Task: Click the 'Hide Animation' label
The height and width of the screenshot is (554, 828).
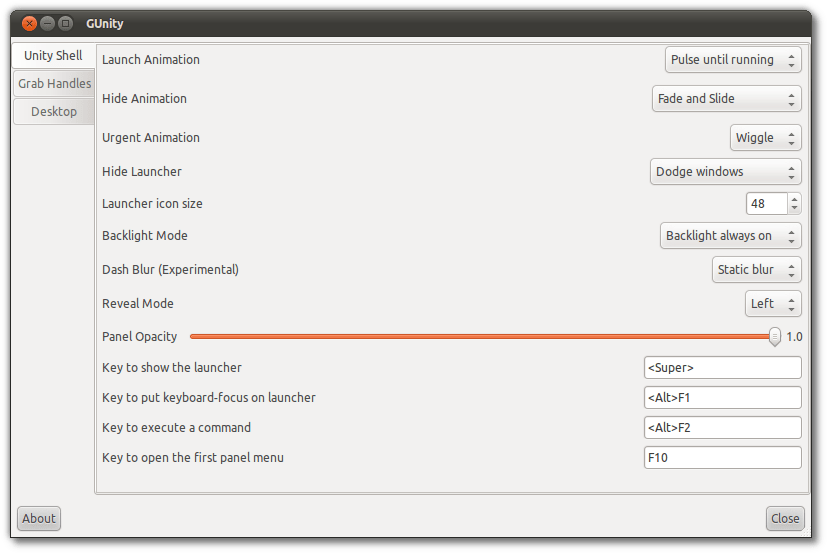Action: [144, 99]
